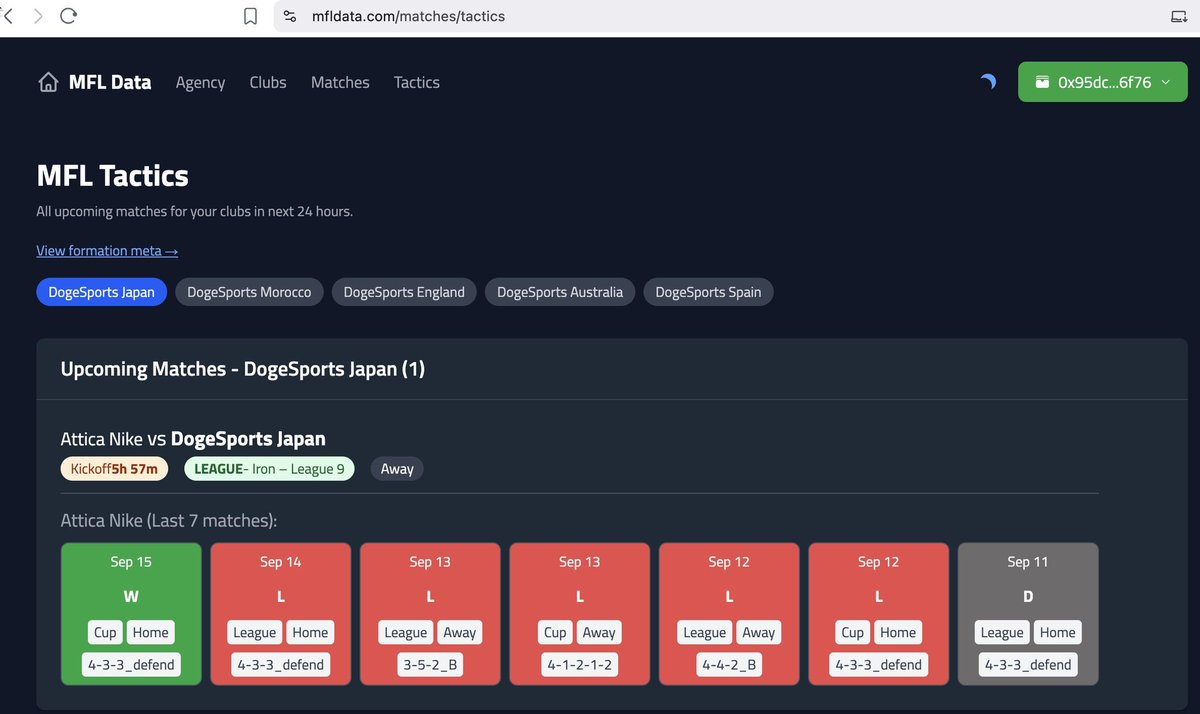Click the Cup tag on the Sep 15 card
Viewport: 1200px width, 714px height.
(106, 632)
